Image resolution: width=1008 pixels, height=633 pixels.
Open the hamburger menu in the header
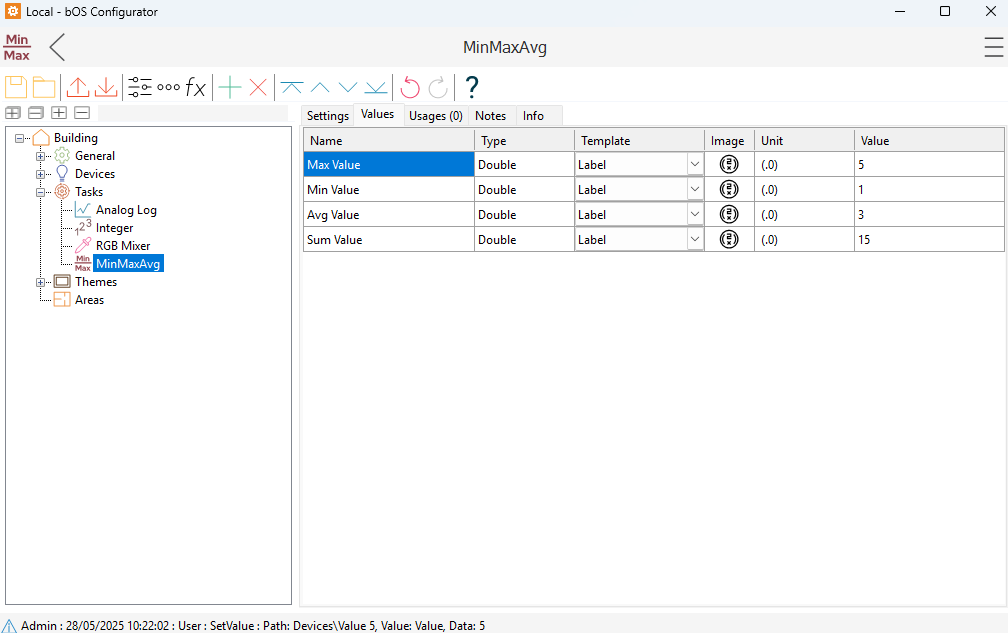coord(993,47)
